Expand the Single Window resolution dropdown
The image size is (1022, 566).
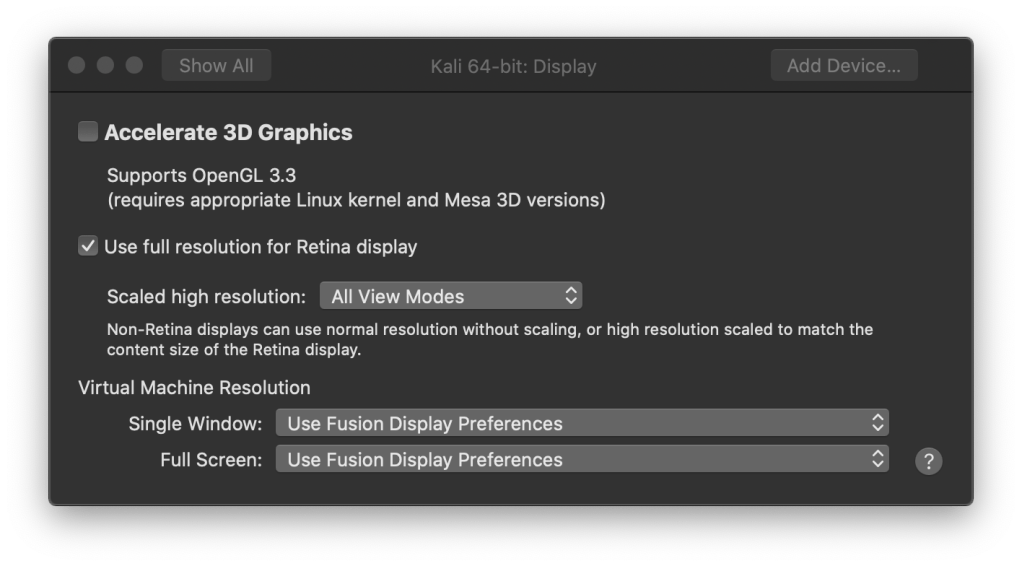point(581,423)
